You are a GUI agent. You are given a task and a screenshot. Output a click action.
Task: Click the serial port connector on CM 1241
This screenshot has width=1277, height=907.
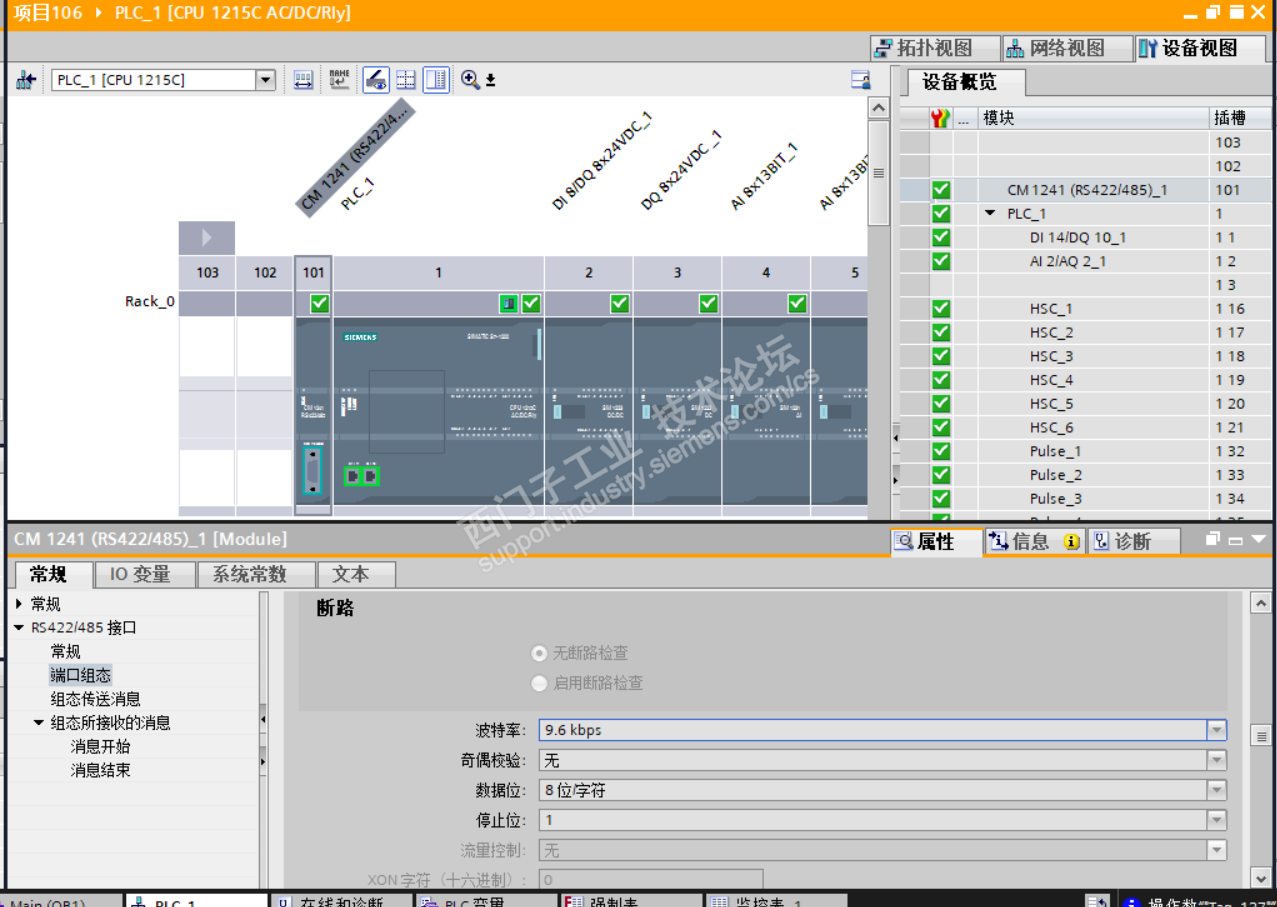pyautogui.click(x=313, y=471)
